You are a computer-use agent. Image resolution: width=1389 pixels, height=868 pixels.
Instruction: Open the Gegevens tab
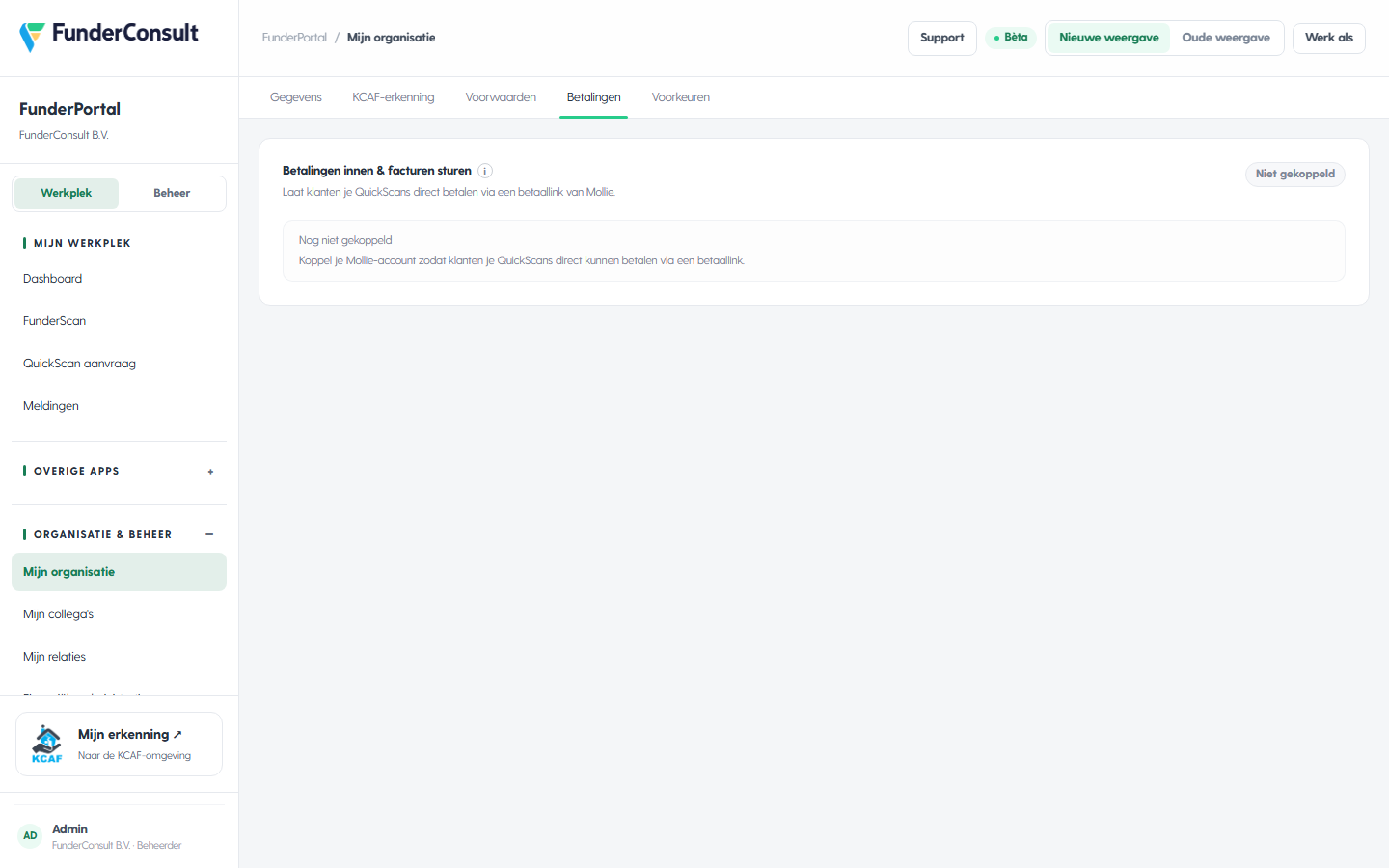pos(296,97)
